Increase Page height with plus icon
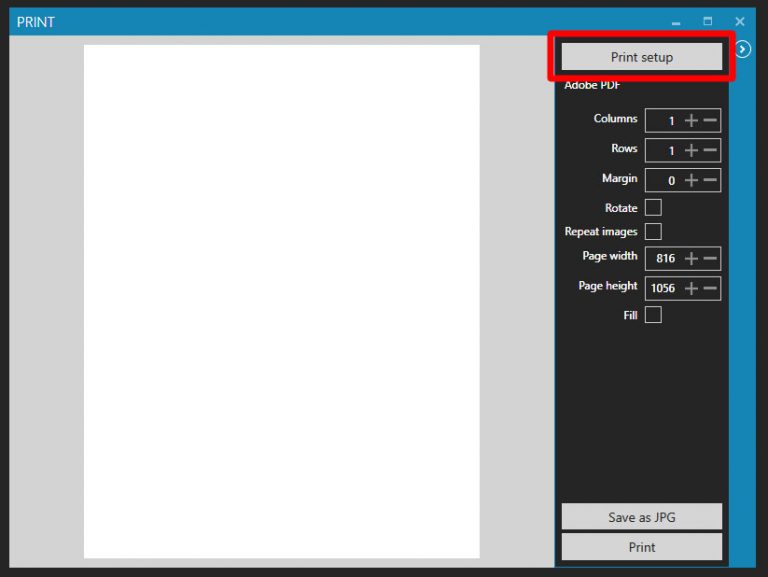The width and height of the screenshot is (768, 577). click(691, 289)
